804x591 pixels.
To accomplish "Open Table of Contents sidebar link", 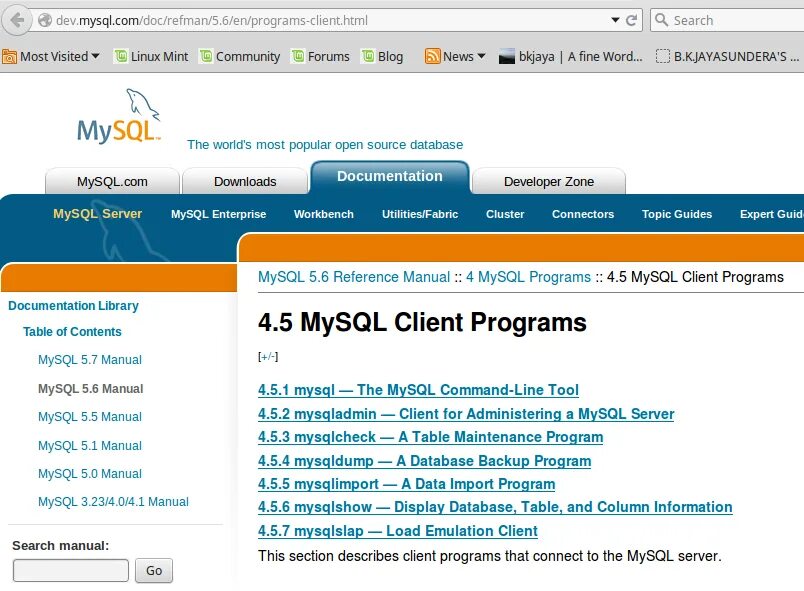I will coord(72,332).
